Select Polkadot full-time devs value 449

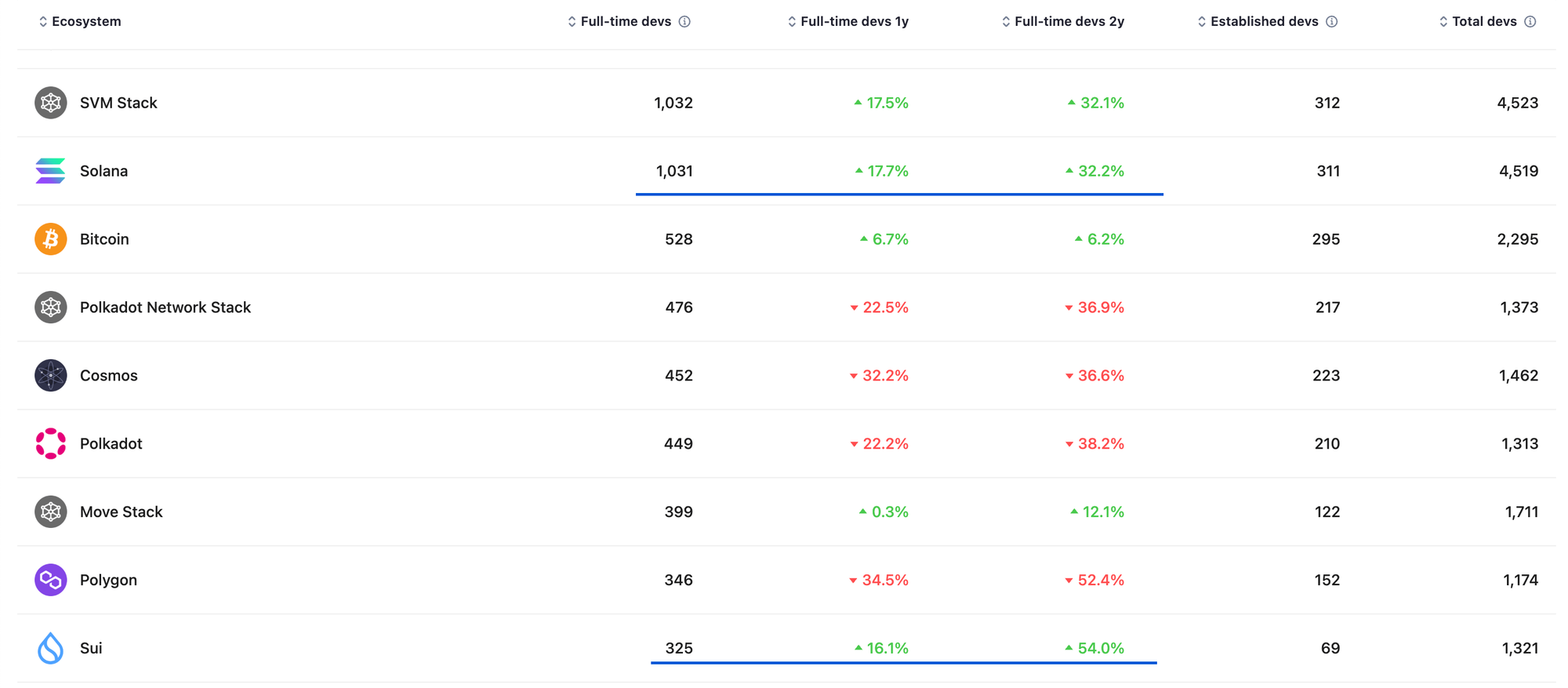pyautogui.click(x=678, y=443)
